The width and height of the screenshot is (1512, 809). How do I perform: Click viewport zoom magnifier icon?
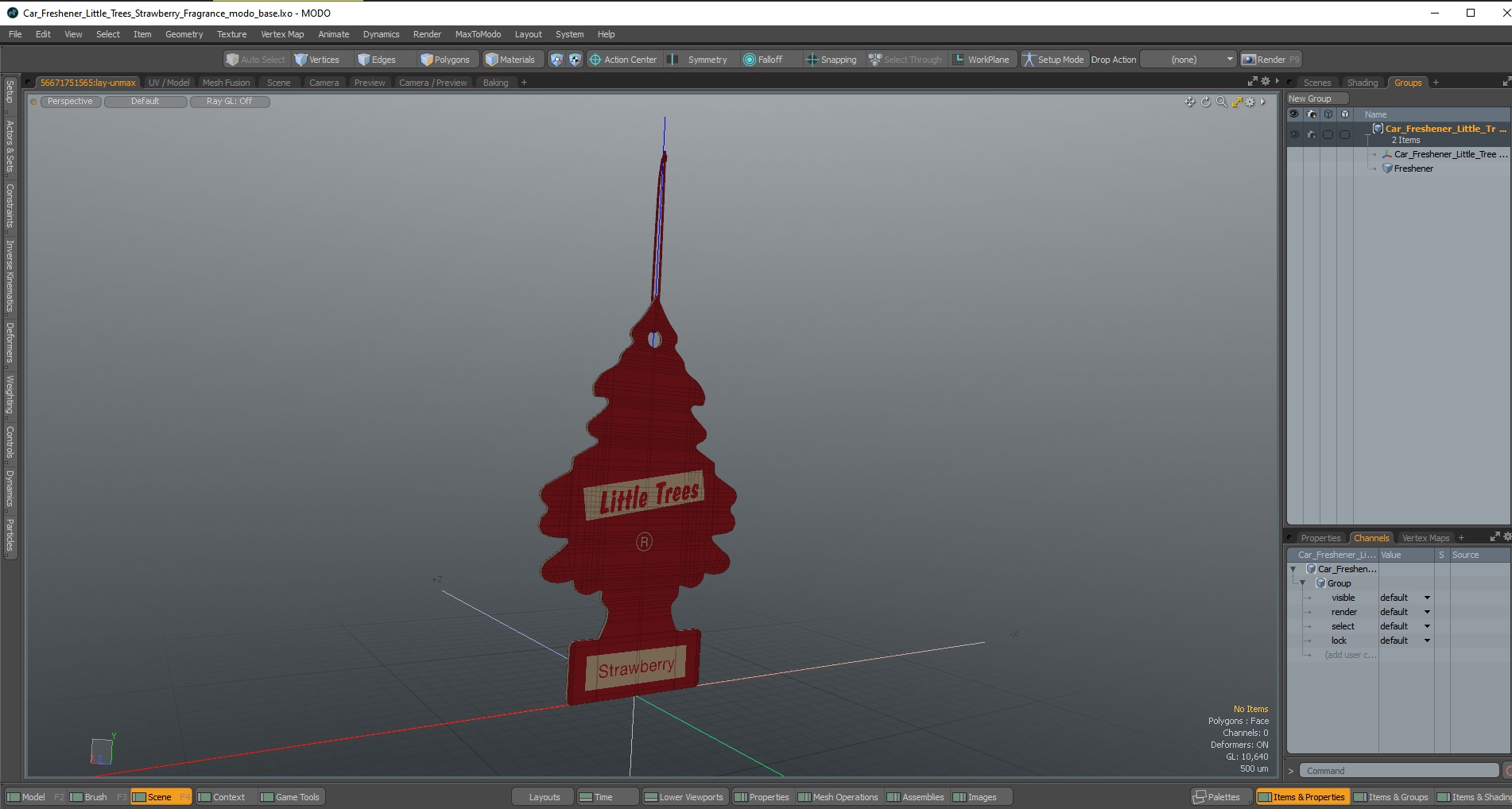[1221, 102]
